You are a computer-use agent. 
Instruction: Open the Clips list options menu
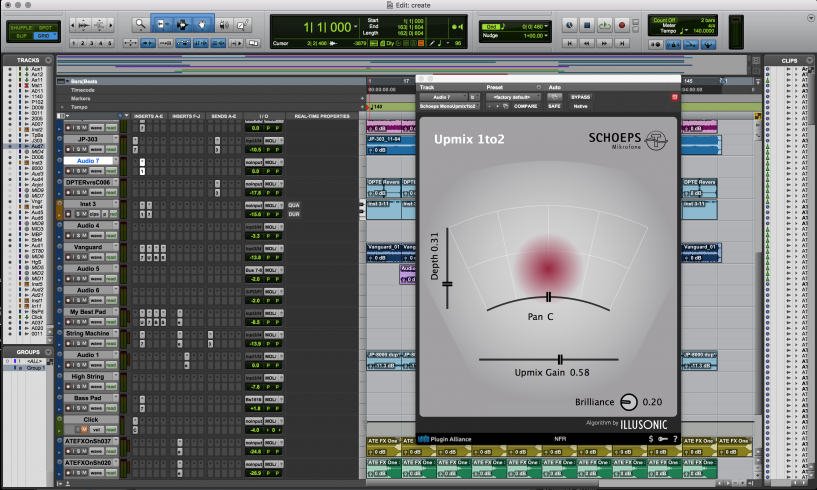(809, 60)
